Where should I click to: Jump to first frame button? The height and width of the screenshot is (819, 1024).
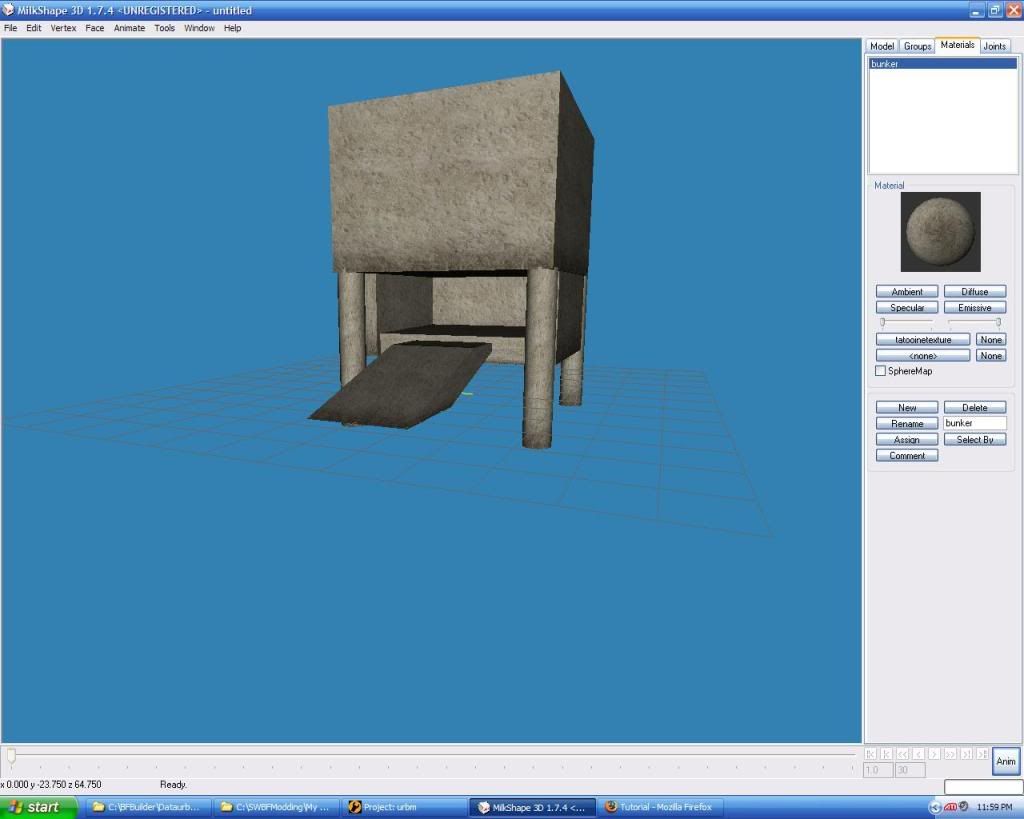click(x=871, y=754)
